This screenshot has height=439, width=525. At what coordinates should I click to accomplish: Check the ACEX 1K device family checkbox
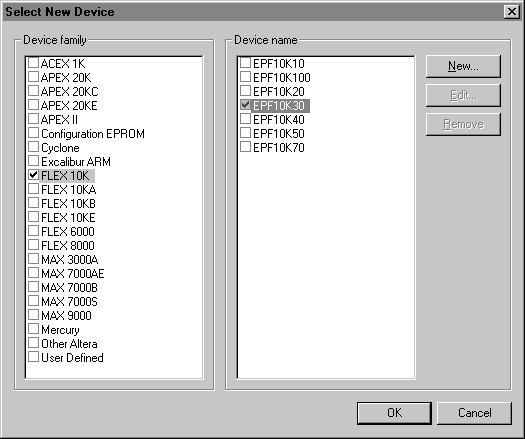[x=33, y=63]
